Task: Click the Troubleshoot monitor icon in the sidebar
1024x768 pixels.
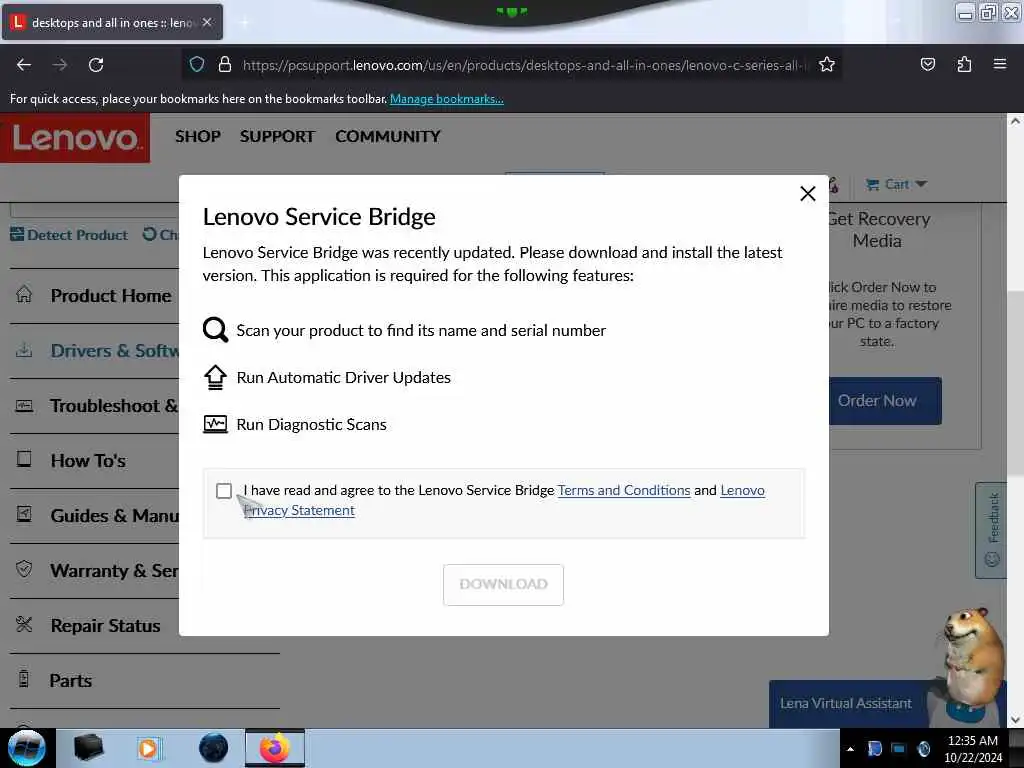Action: [x=24, y=406]
